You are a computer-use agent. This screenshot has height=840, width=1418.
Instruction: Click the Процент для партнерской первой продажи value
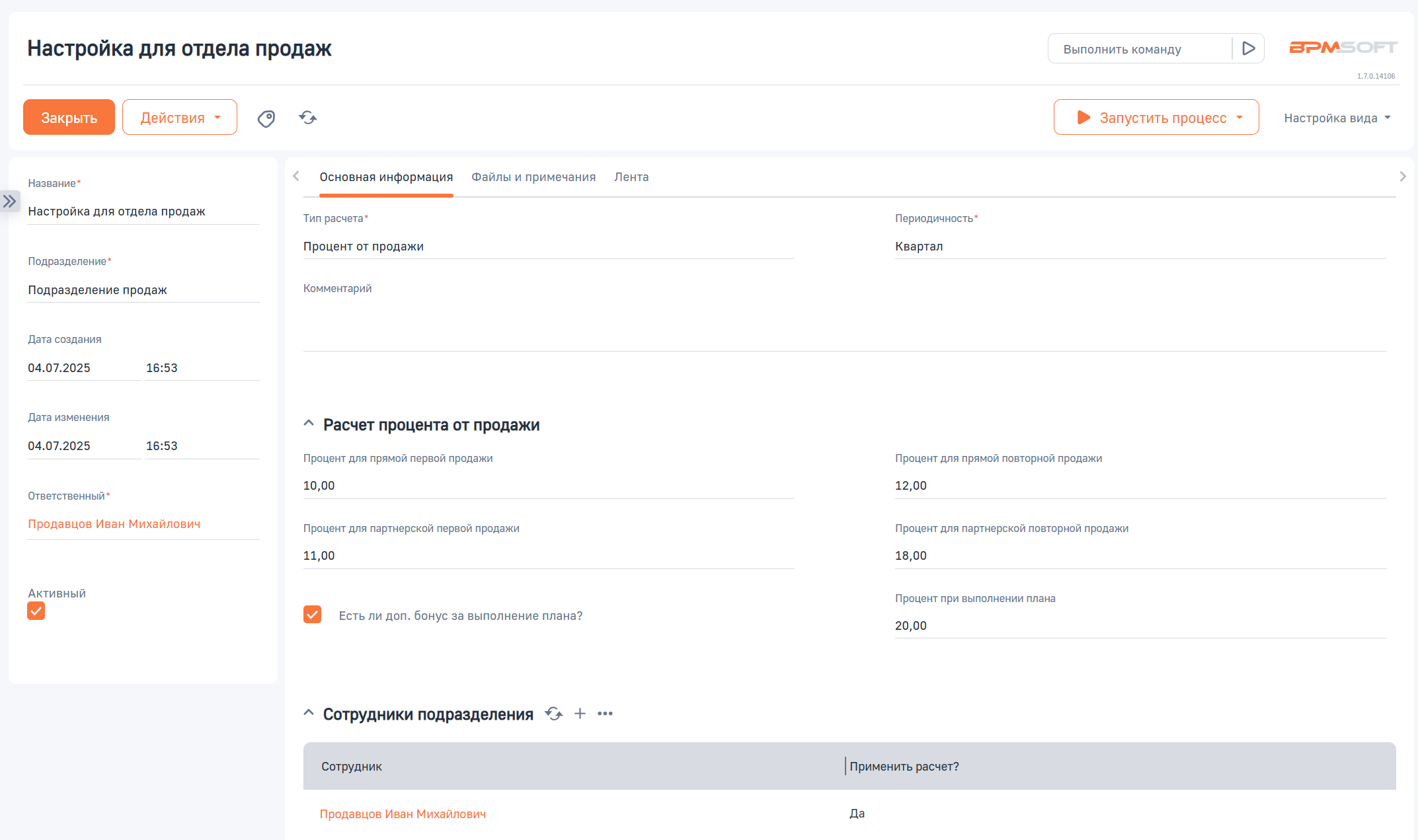coord(549,556)
